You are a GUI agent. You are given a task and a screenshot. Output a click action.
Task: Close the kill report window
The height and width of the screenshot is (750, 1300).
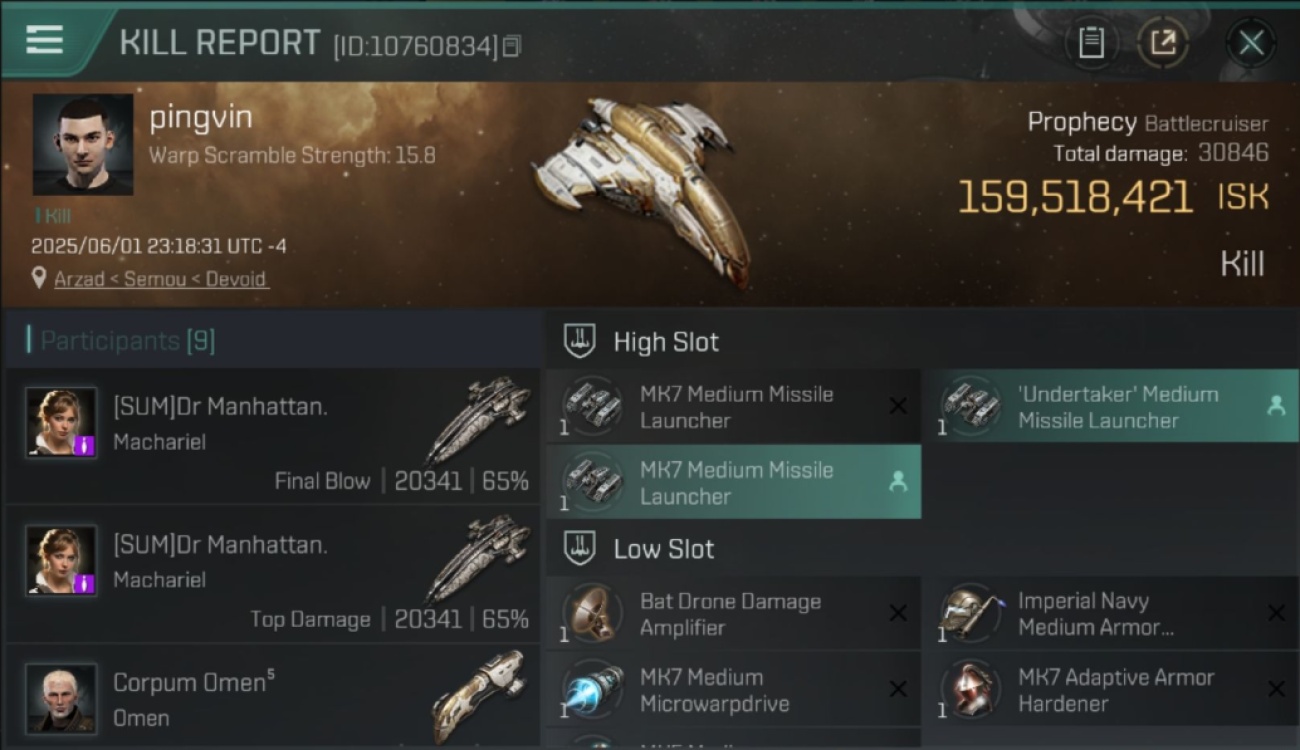(1251, 43)
